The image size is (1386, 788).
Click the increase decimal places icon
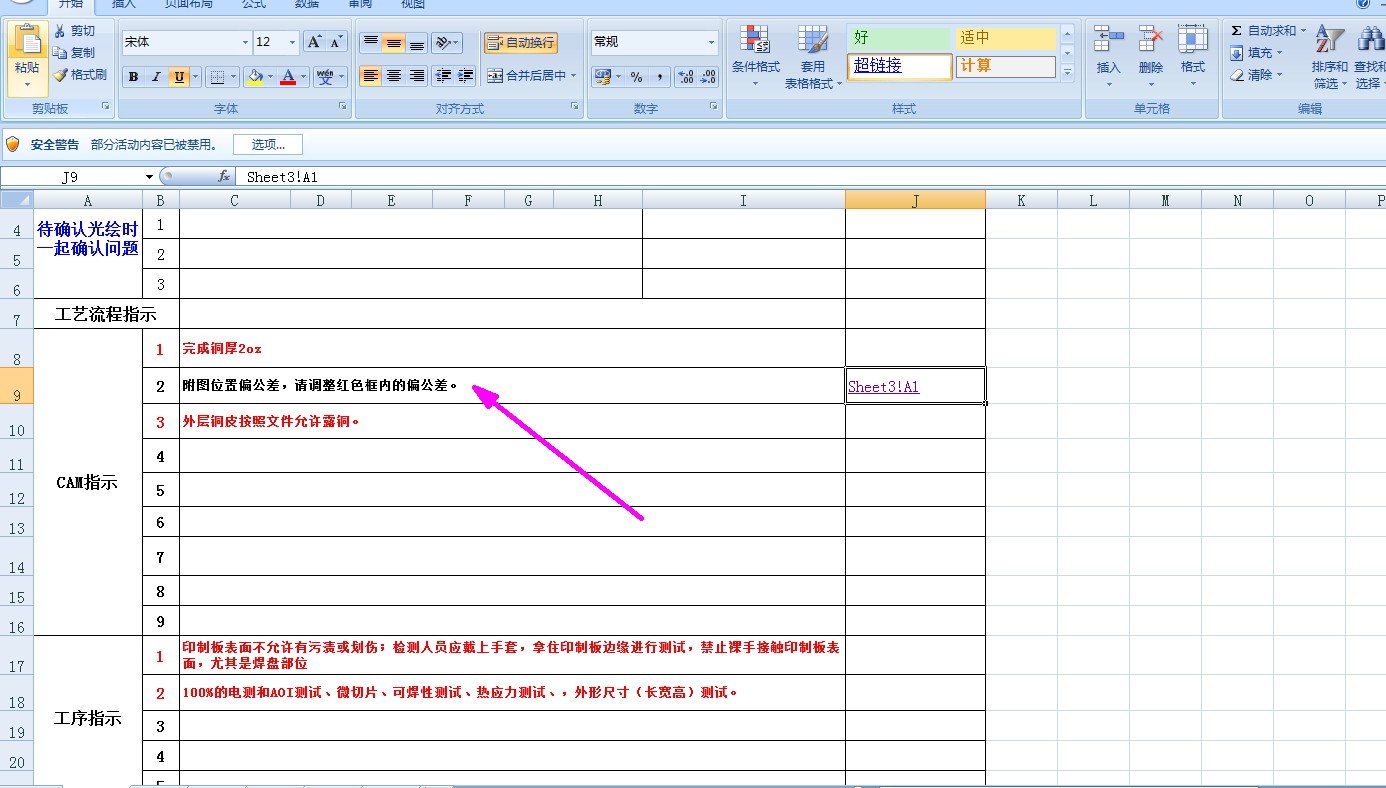coord(686,77)
